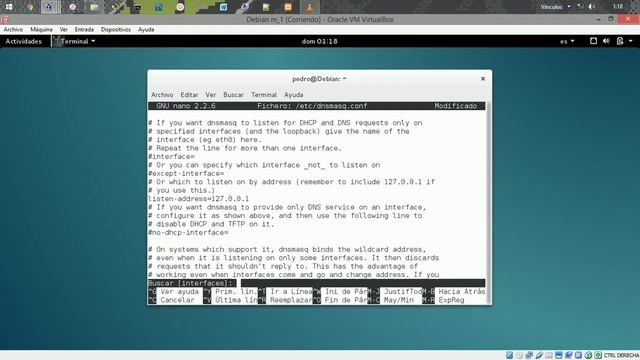Expand the GNOME system menu arrow
This screenshot has height=360, width=640.
coord(631,41)
